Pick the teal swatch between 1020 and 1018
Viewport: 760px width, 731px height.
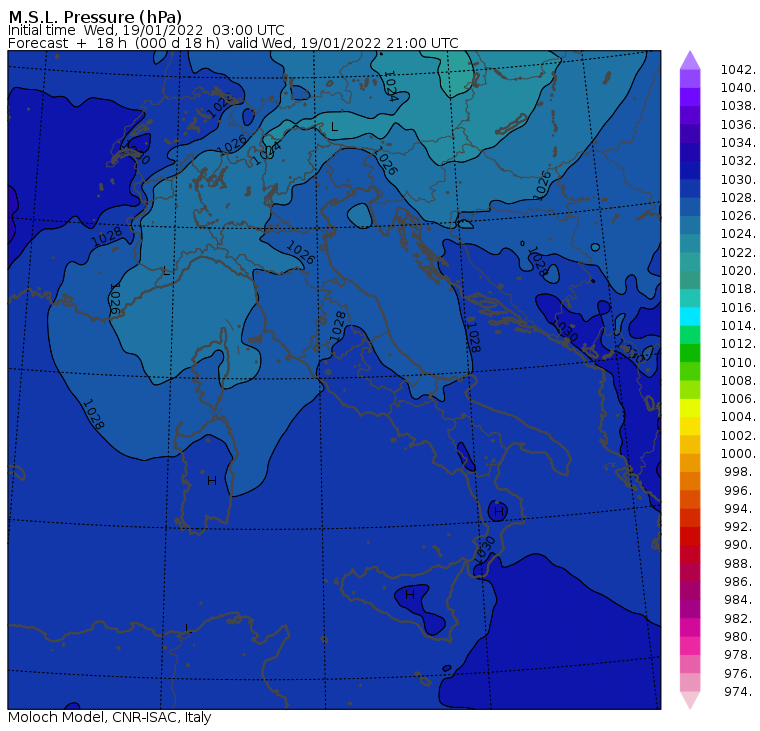pos(690,280)
